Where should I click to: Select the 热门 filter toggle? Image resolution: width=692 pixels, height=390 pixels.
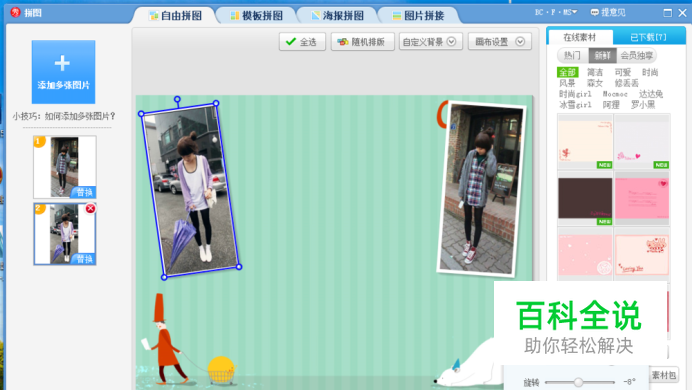(572, 55)
